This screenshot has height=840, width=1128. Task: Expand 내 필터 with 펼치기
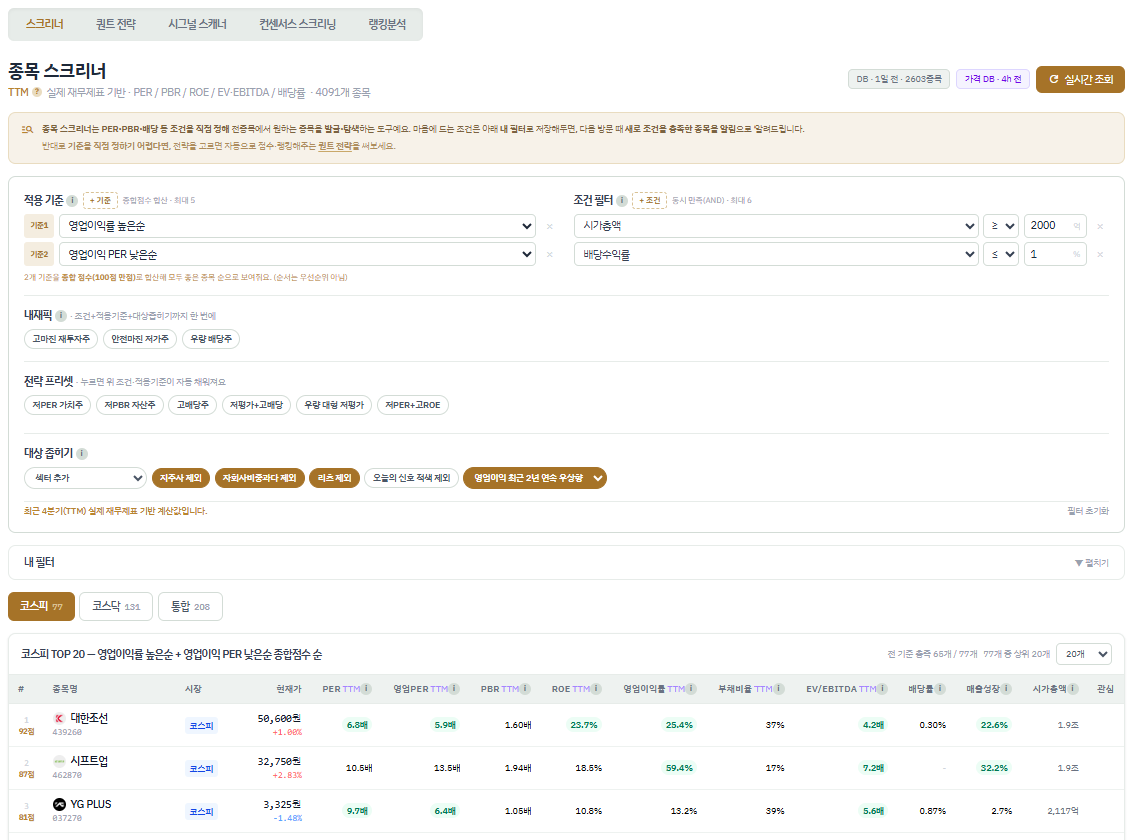point(1091,563)
